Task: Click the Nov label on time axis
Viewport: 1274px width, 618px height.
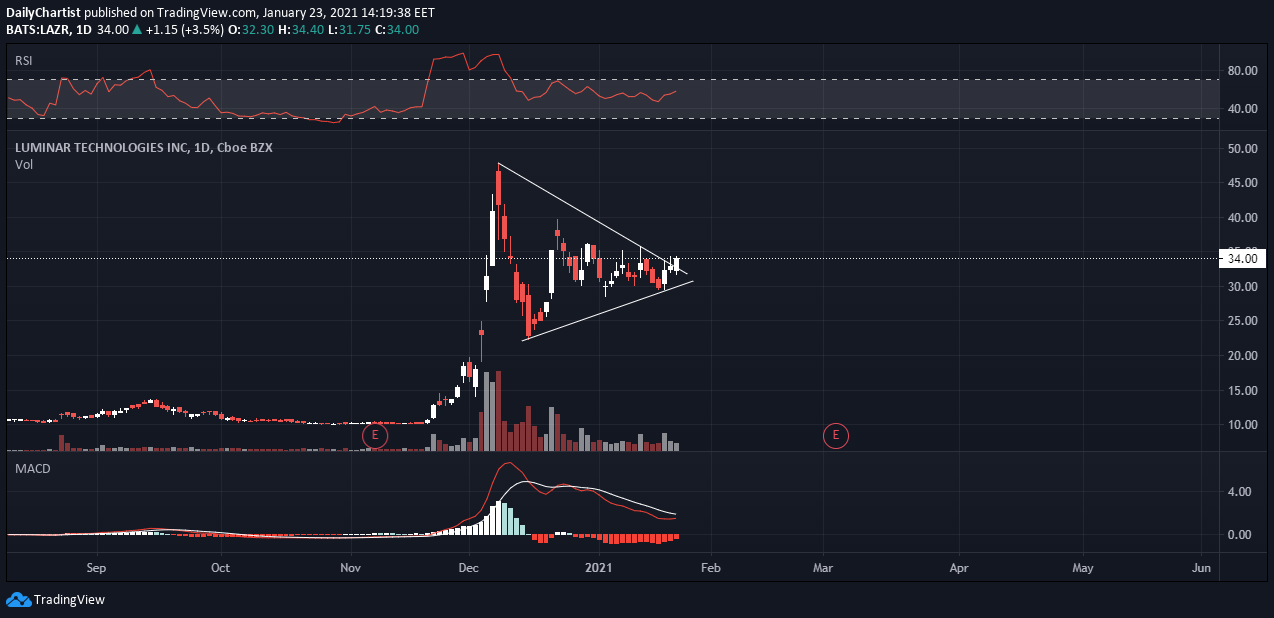Action: pos(351,568)
